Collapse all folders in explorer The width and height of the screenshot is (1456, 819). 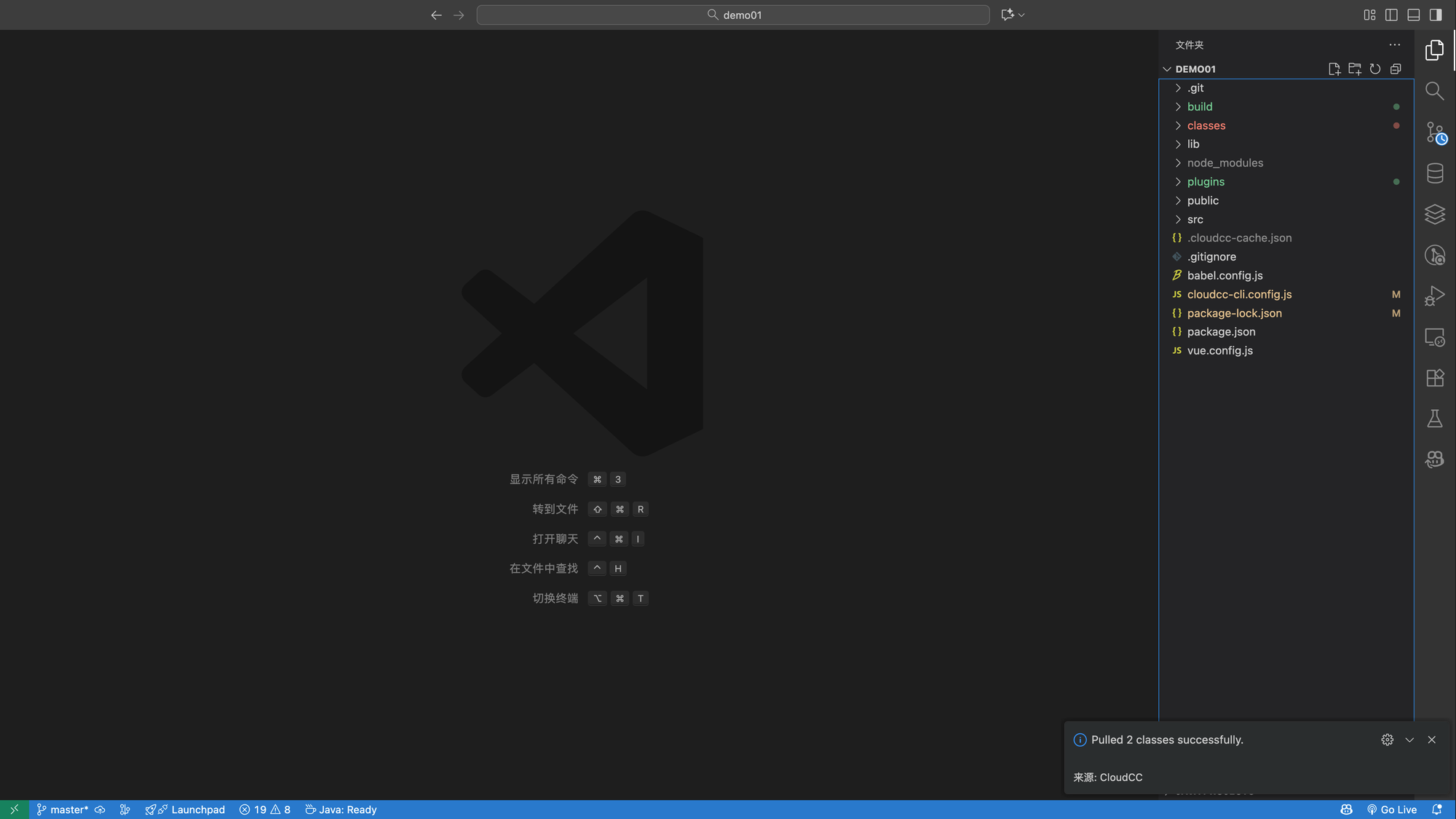tap(1395, 69)
